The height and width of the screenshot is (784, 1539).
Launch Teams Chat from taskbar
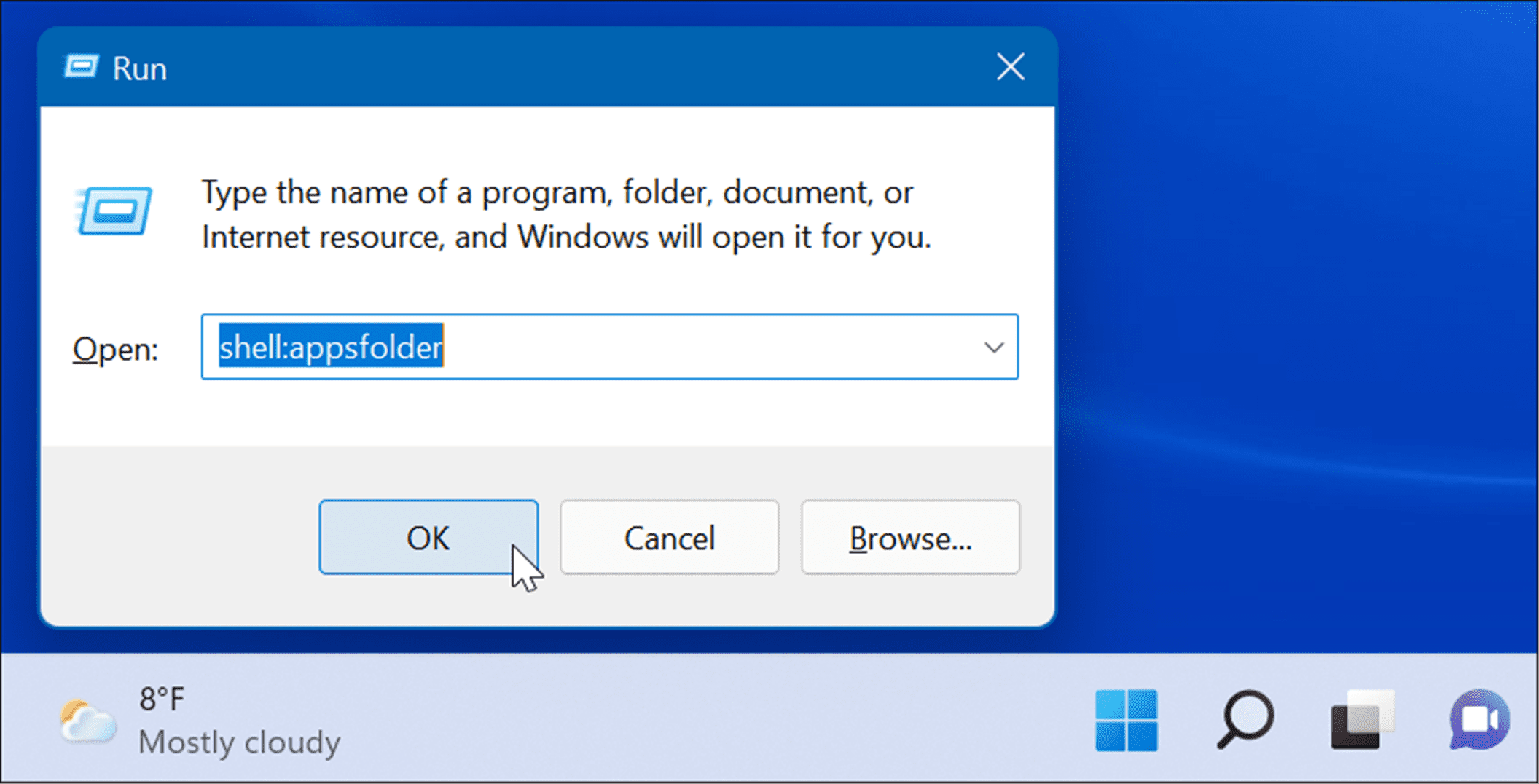coord(1479,721)
